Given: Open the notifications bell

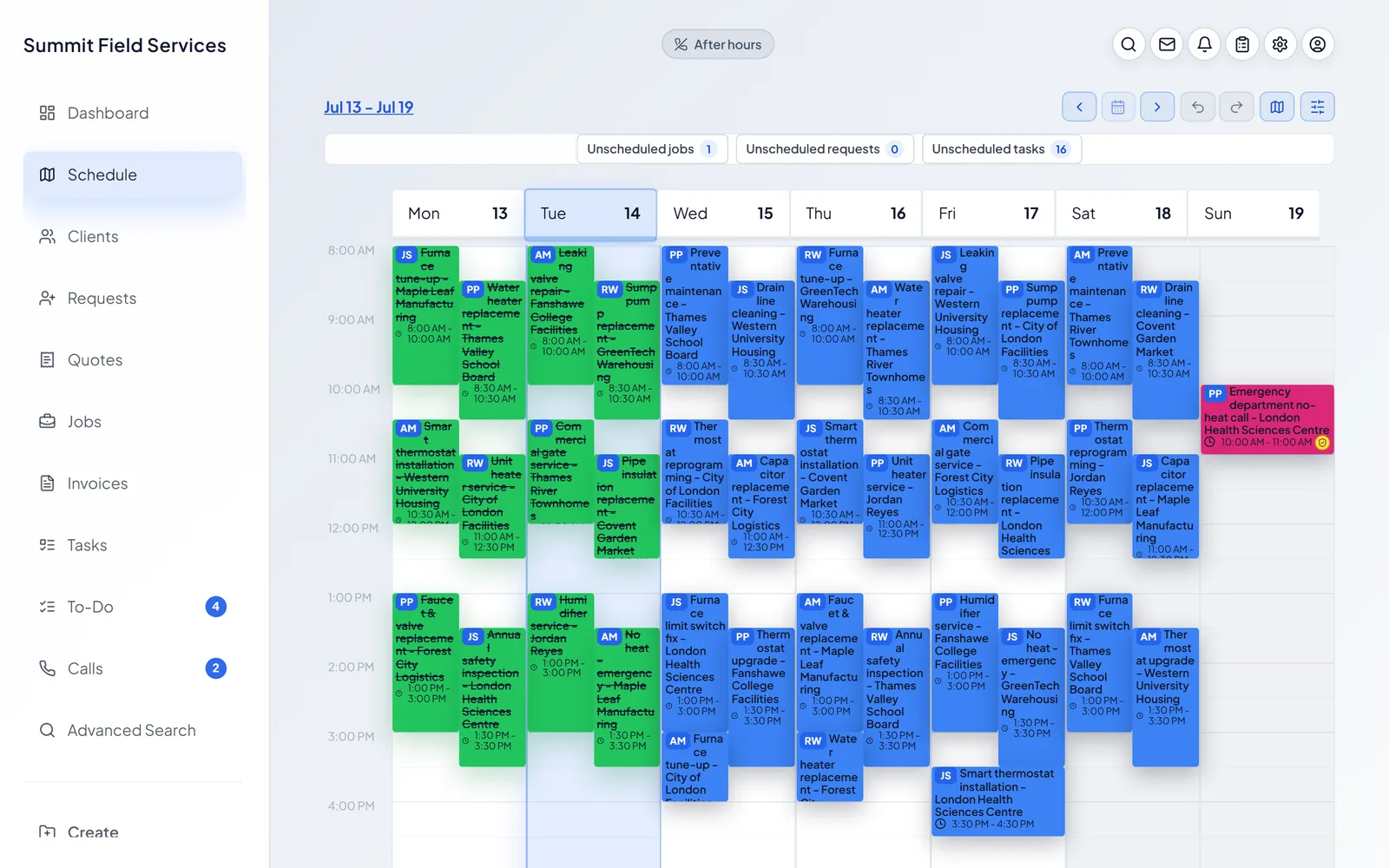Looking at the screenshot, I should pyautogui.click(x=1205, y=44).
